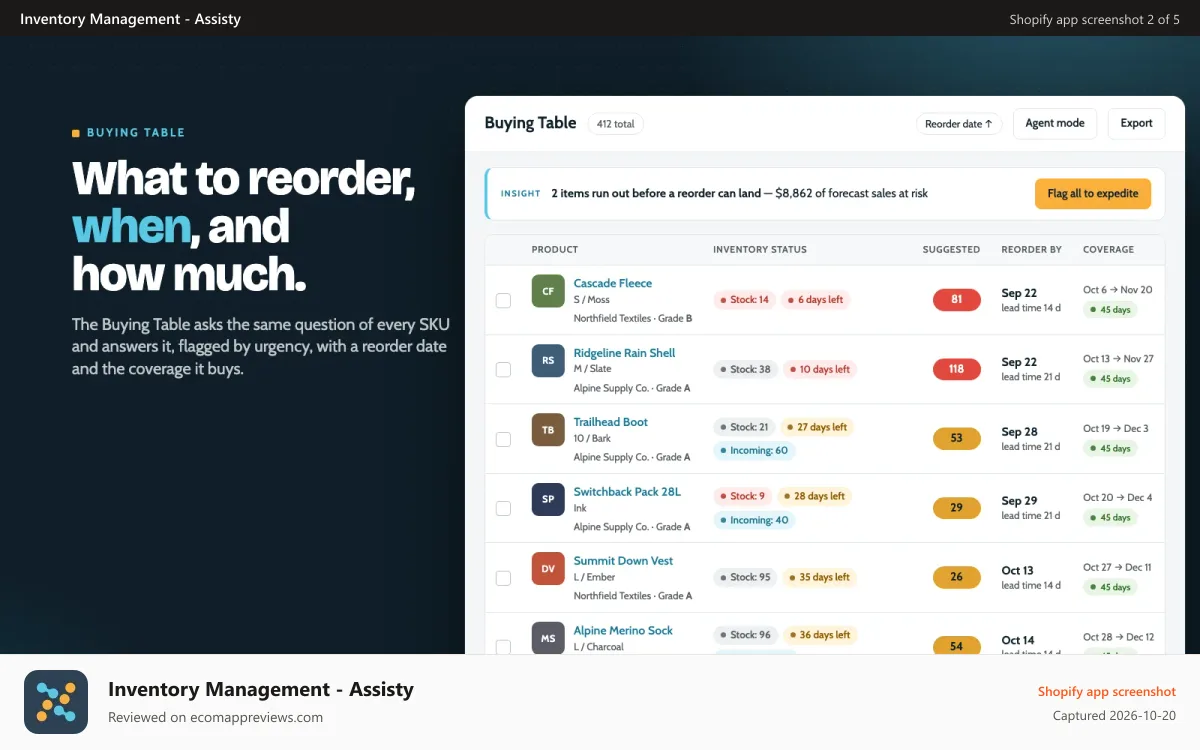Open the Cascade Fleece product link
This screenshot has height=750, width=1200.
coord(613,283)
